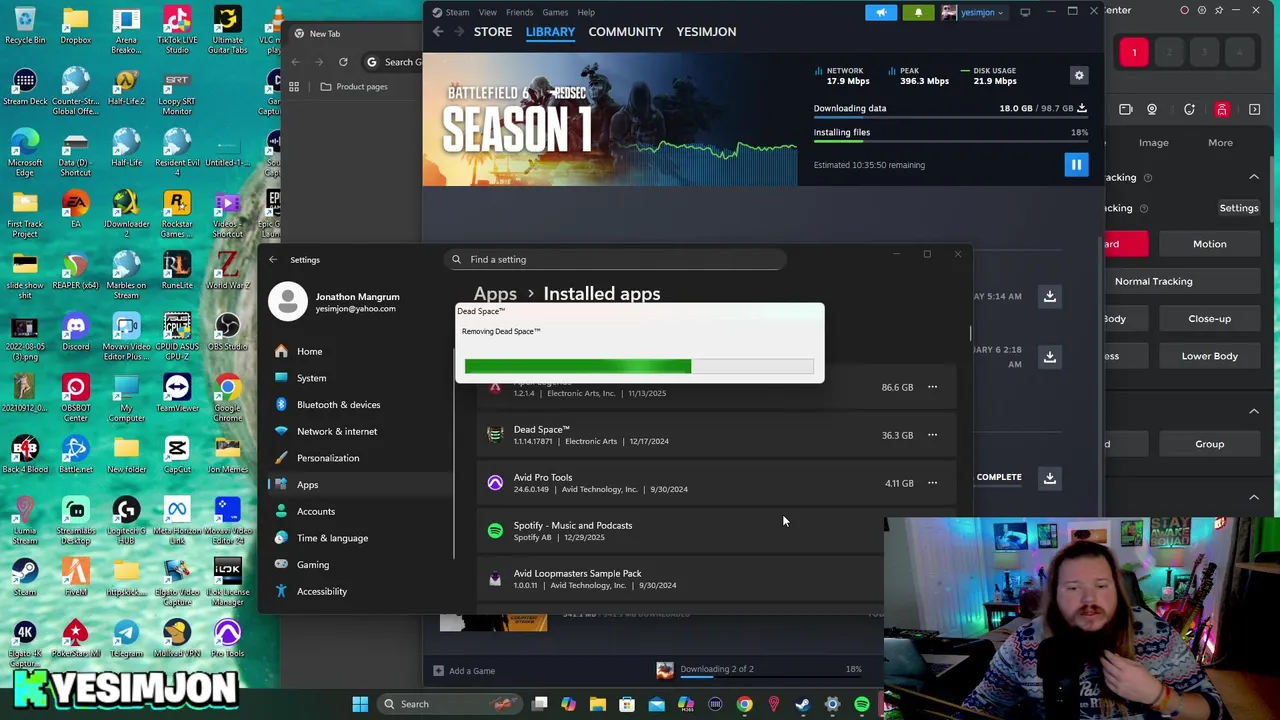Click panel expand arrow icon in camera toolbar
The image size is (1280, 720).
click(1254, 110)
